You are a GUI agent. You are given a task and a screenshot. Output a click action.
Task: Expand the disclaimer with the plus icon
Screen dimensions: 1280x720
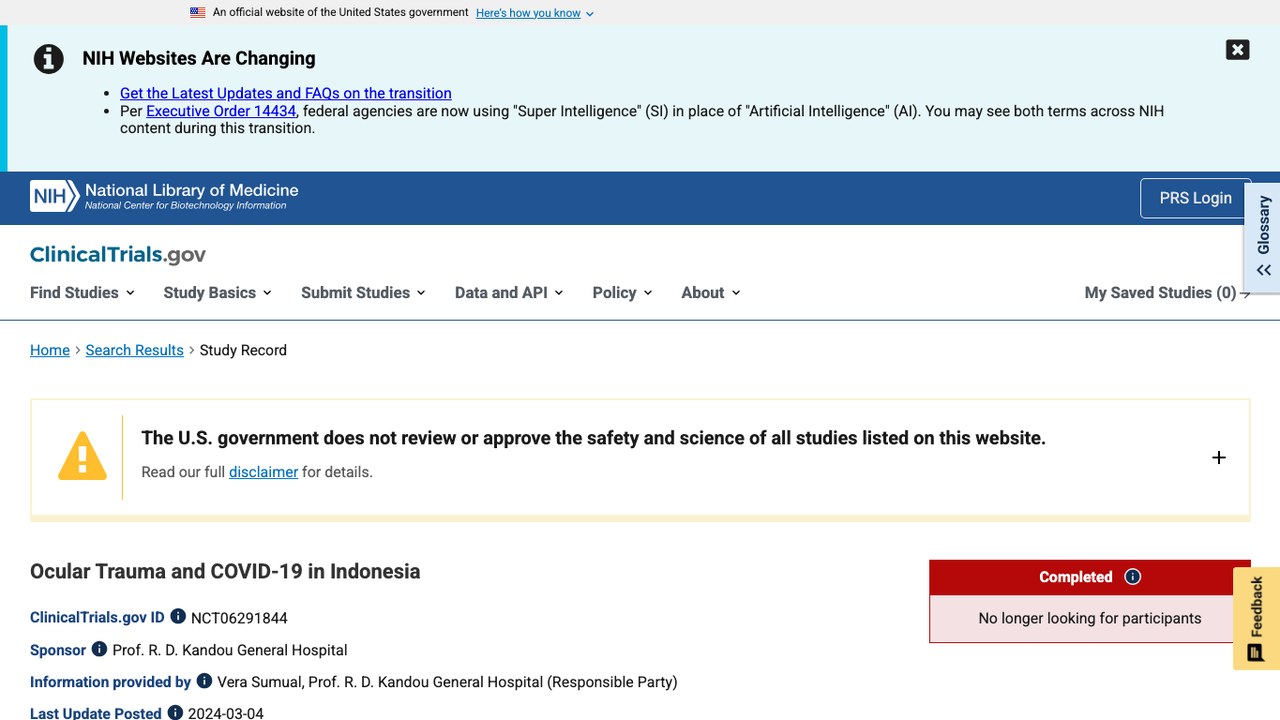coord(1218,457)
